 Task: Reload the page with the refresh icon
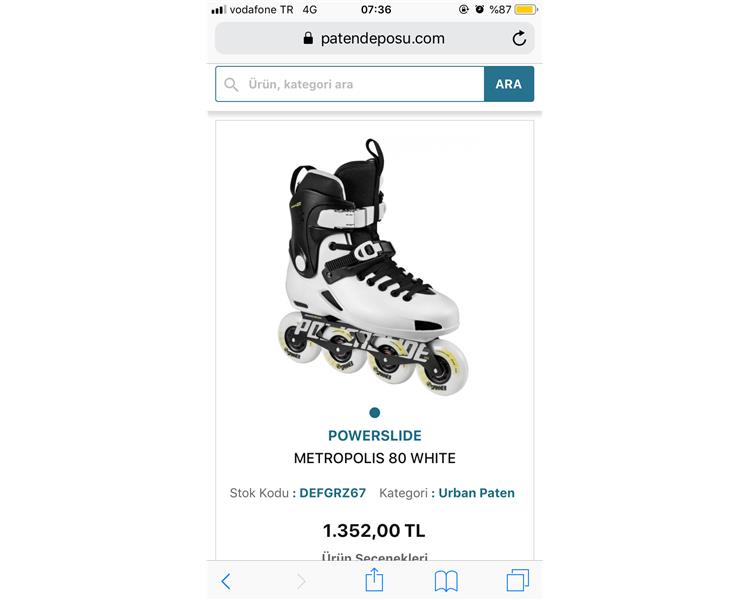(519, 38)
